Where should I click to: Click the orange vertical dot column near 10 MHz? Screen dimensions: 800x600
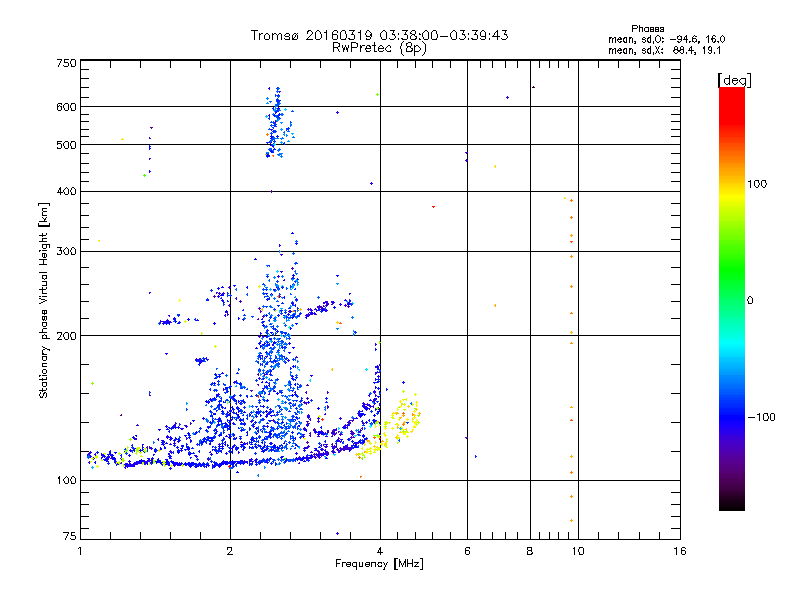(571, 360)
